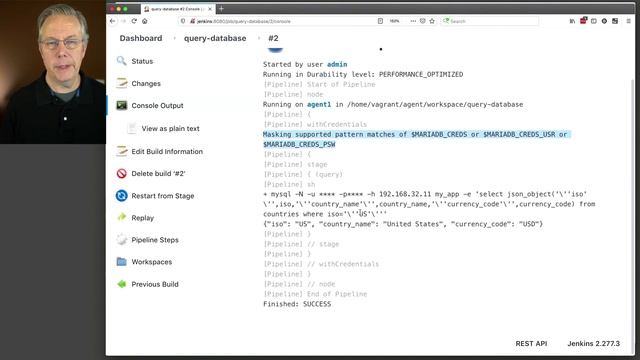Select the '[Pipeline] Start of Pipeline' line
Image resolution: width=640 pixels, height=360 pixels.
pos(319,84)
